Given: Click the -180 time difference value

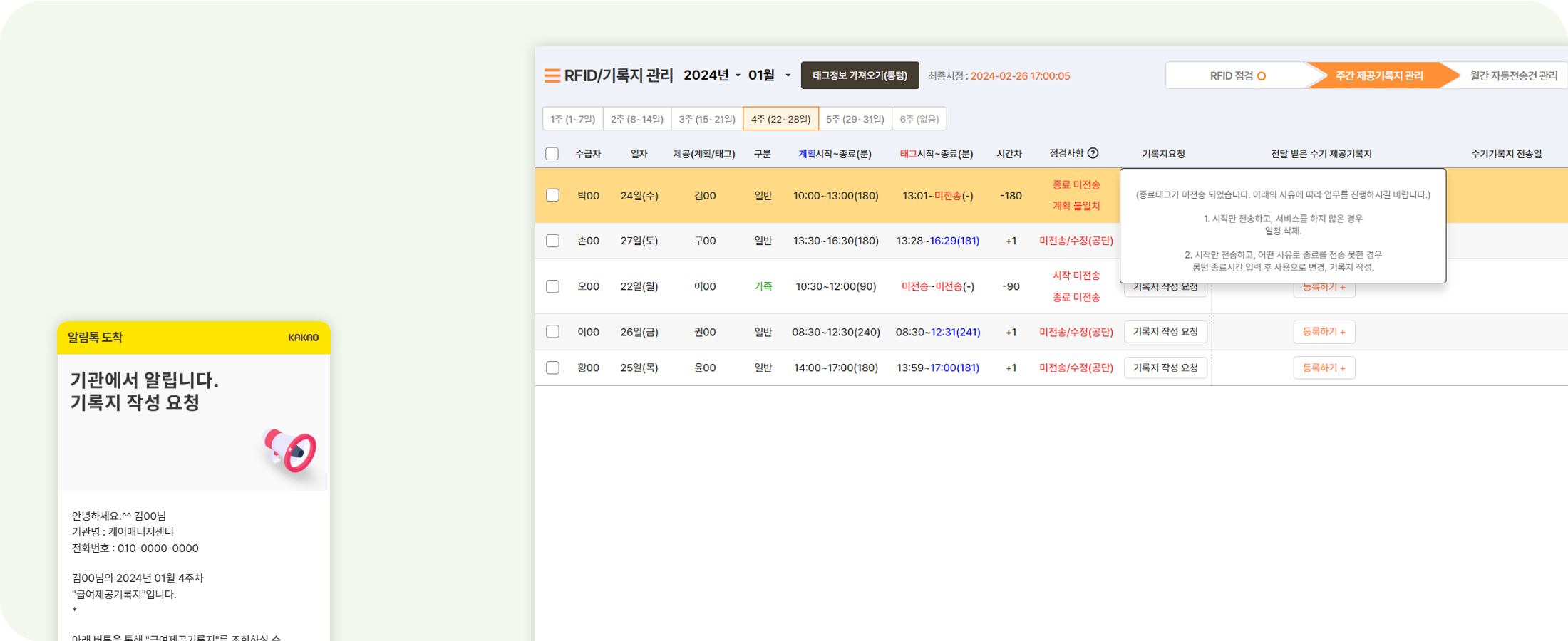Looking at the screenshot, I should point(1011,195).
